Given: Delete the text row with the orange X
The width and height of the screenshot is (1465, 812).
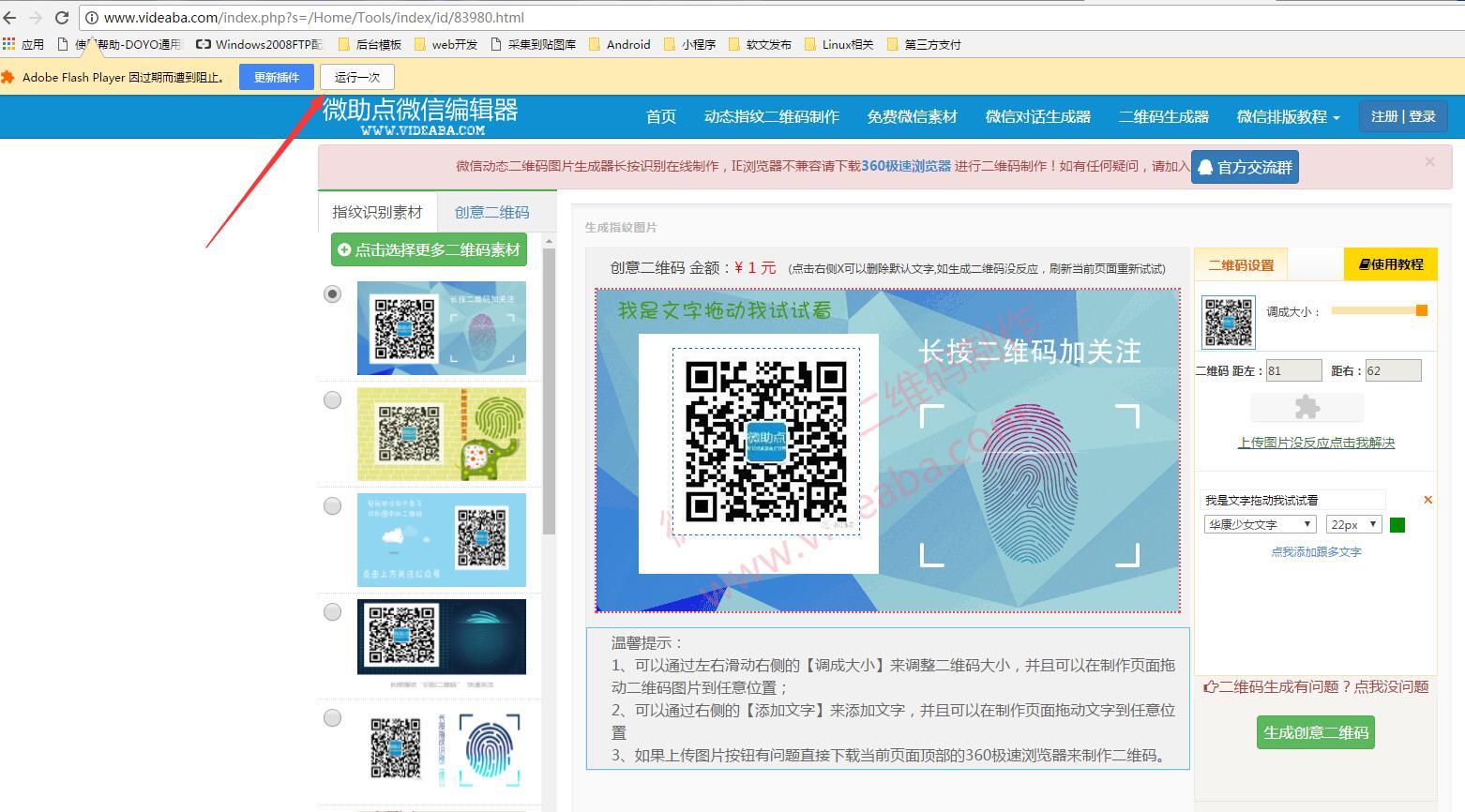Looking at the screenshot, I should [1427, 500].
